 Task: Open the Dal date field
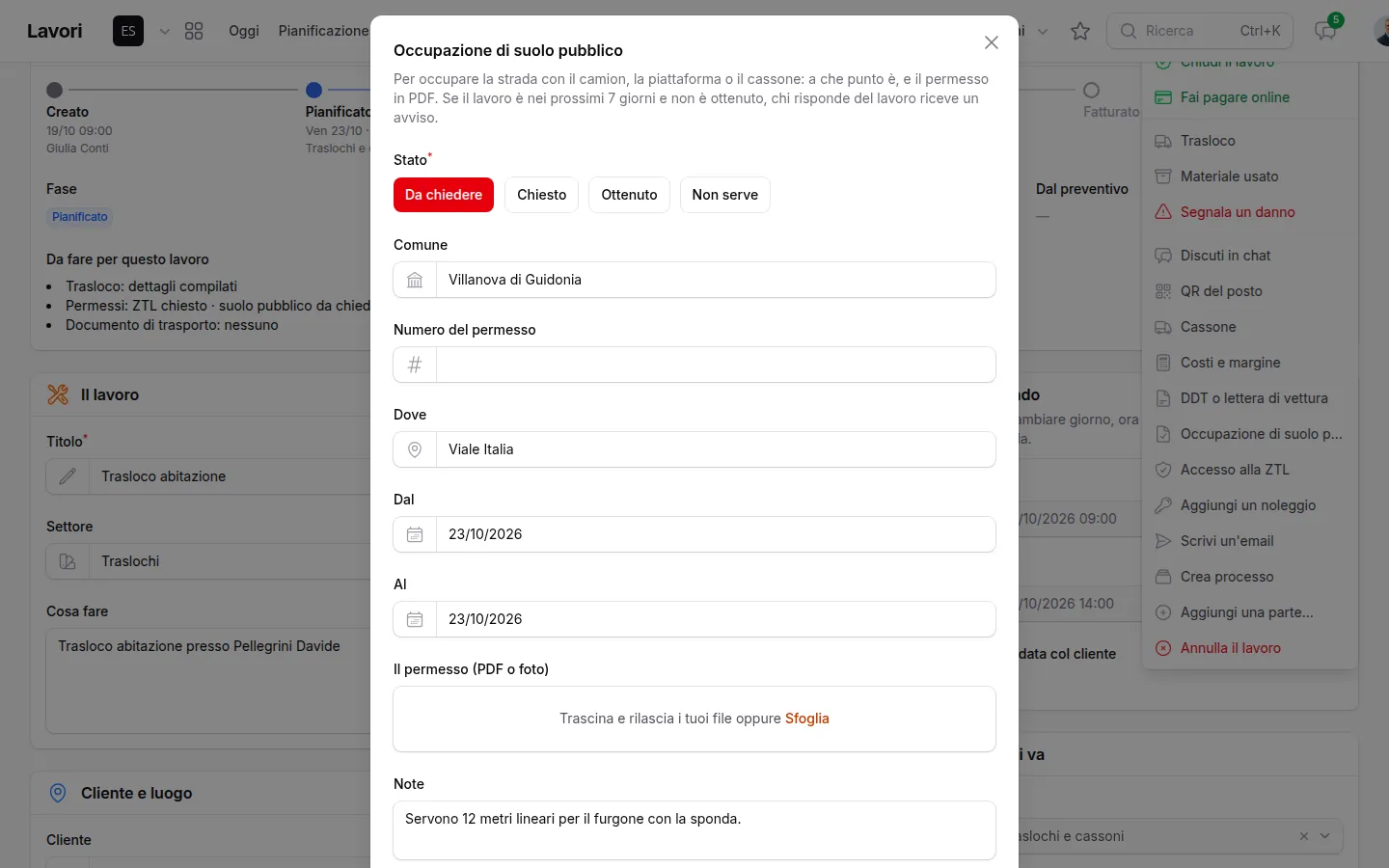[716, 534]
